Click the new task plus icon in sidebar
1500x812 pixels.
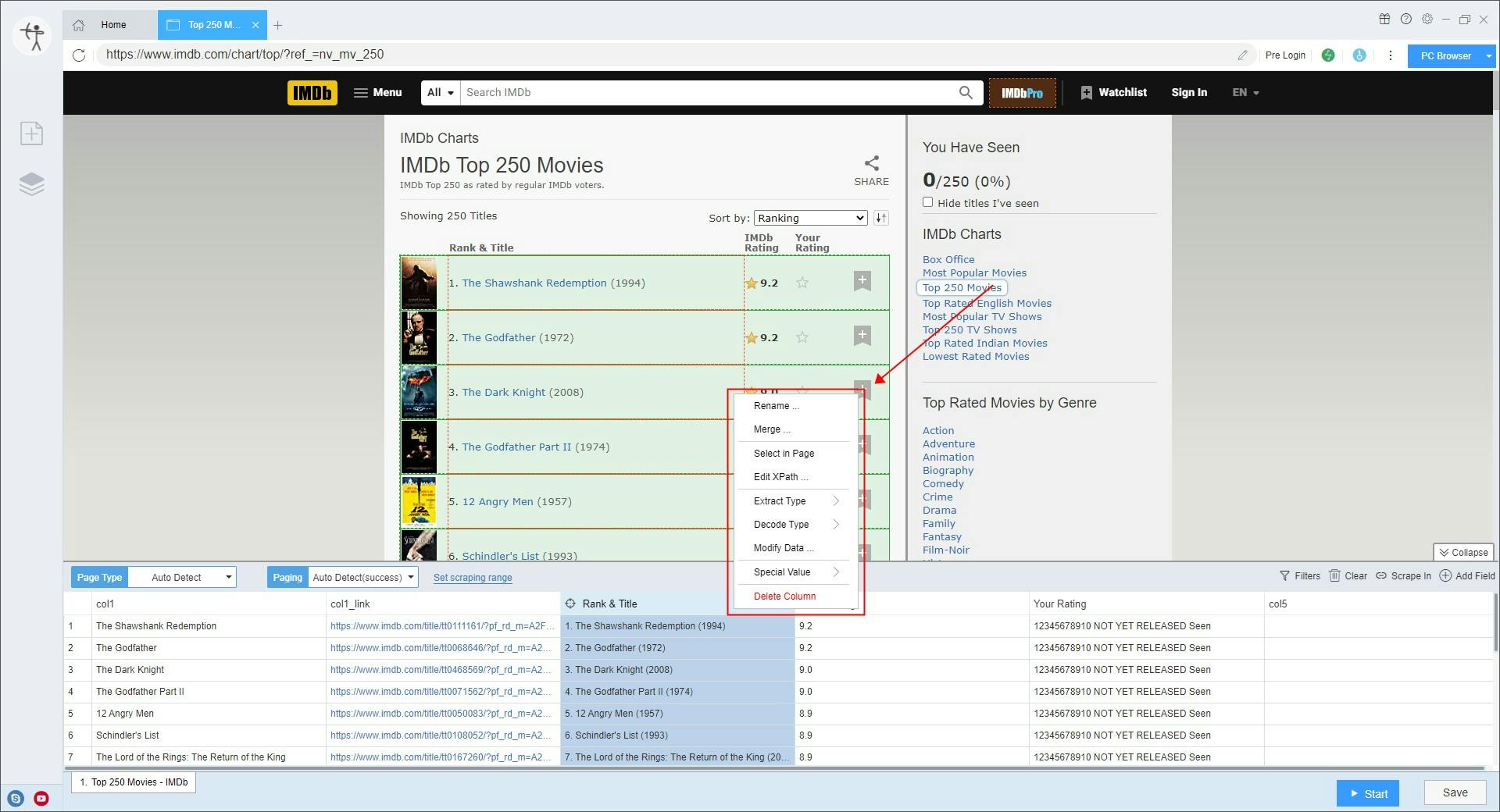pos(31,134)
